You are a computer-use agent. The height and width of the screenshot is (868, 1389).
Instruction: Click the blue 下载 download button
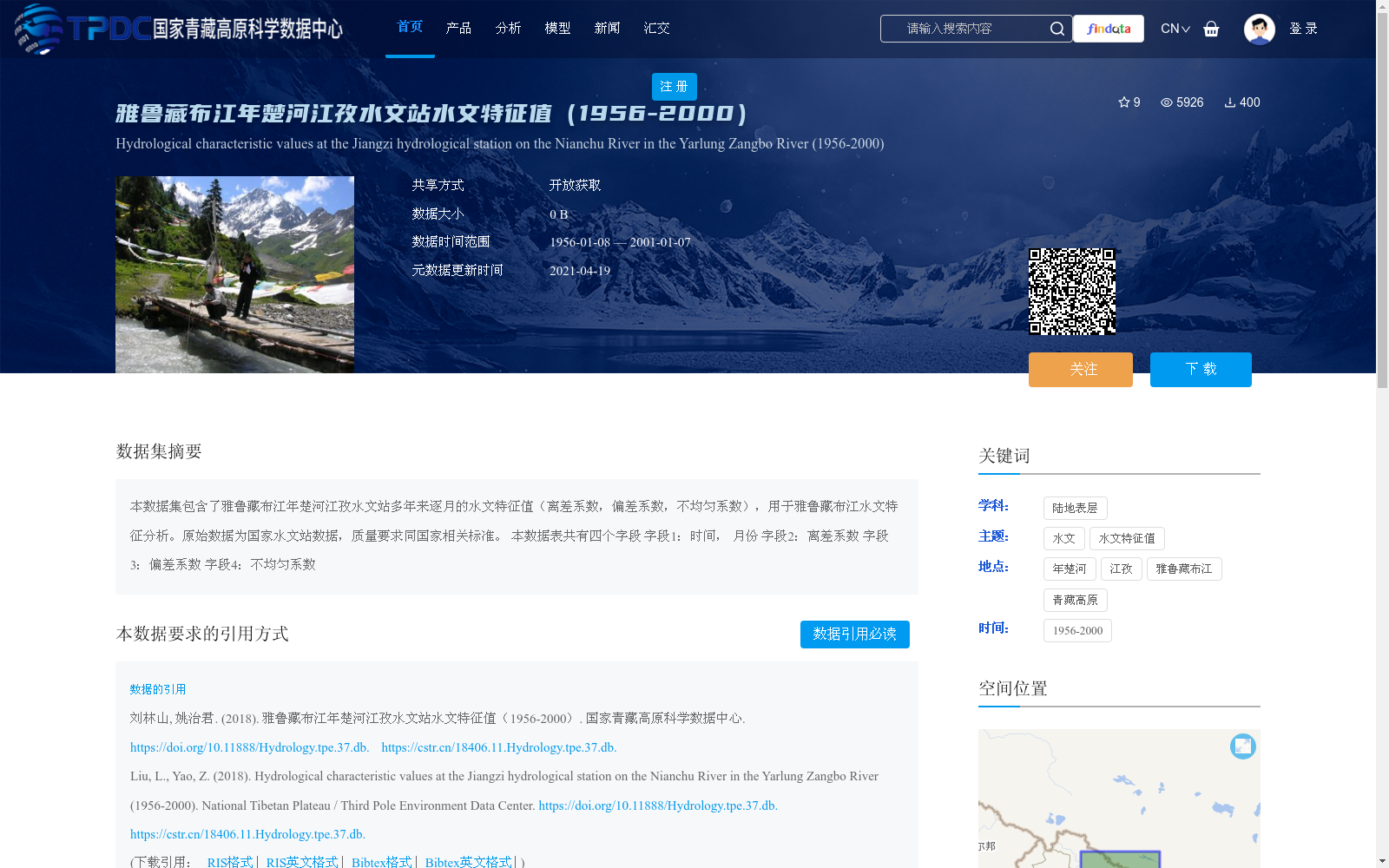(1201, 370)
